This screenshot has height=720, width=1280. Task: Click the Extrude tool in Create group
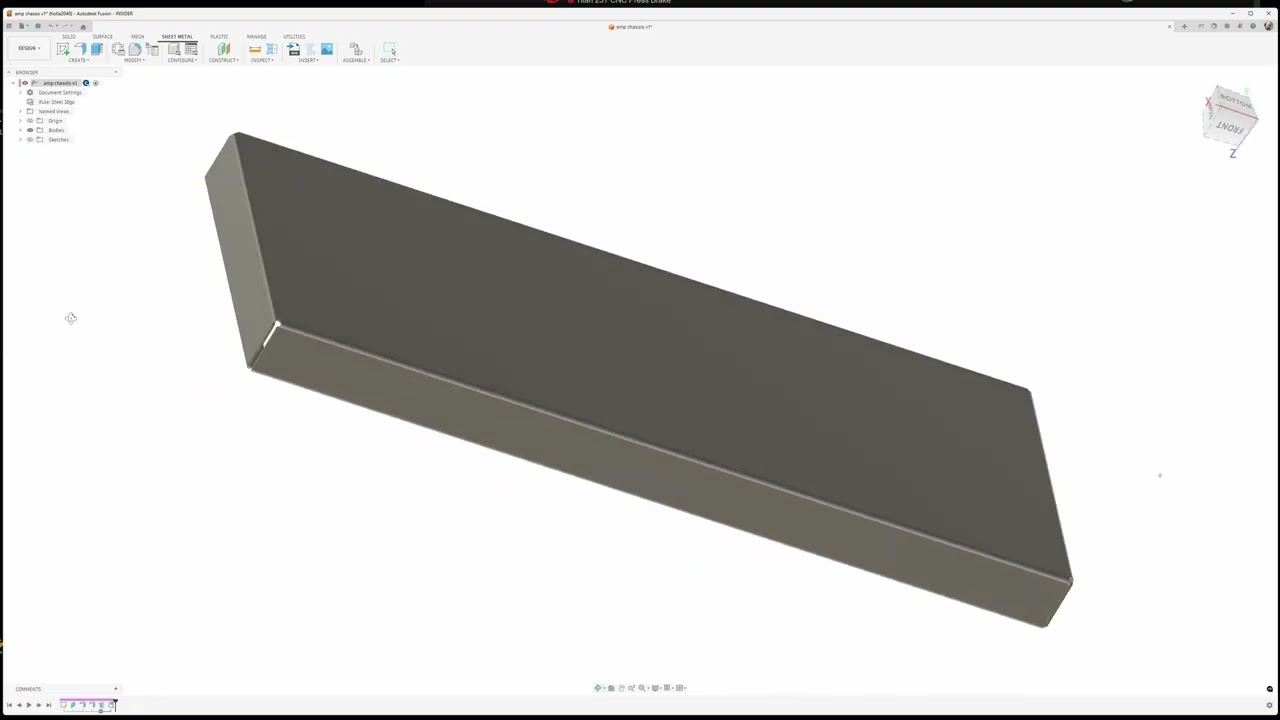pos(97,49)
